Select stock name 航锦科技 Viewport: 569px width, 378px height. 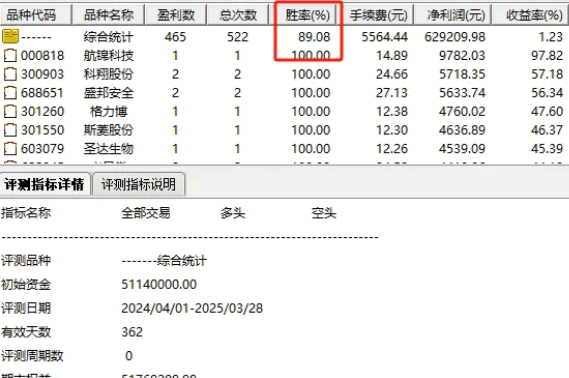108,56
